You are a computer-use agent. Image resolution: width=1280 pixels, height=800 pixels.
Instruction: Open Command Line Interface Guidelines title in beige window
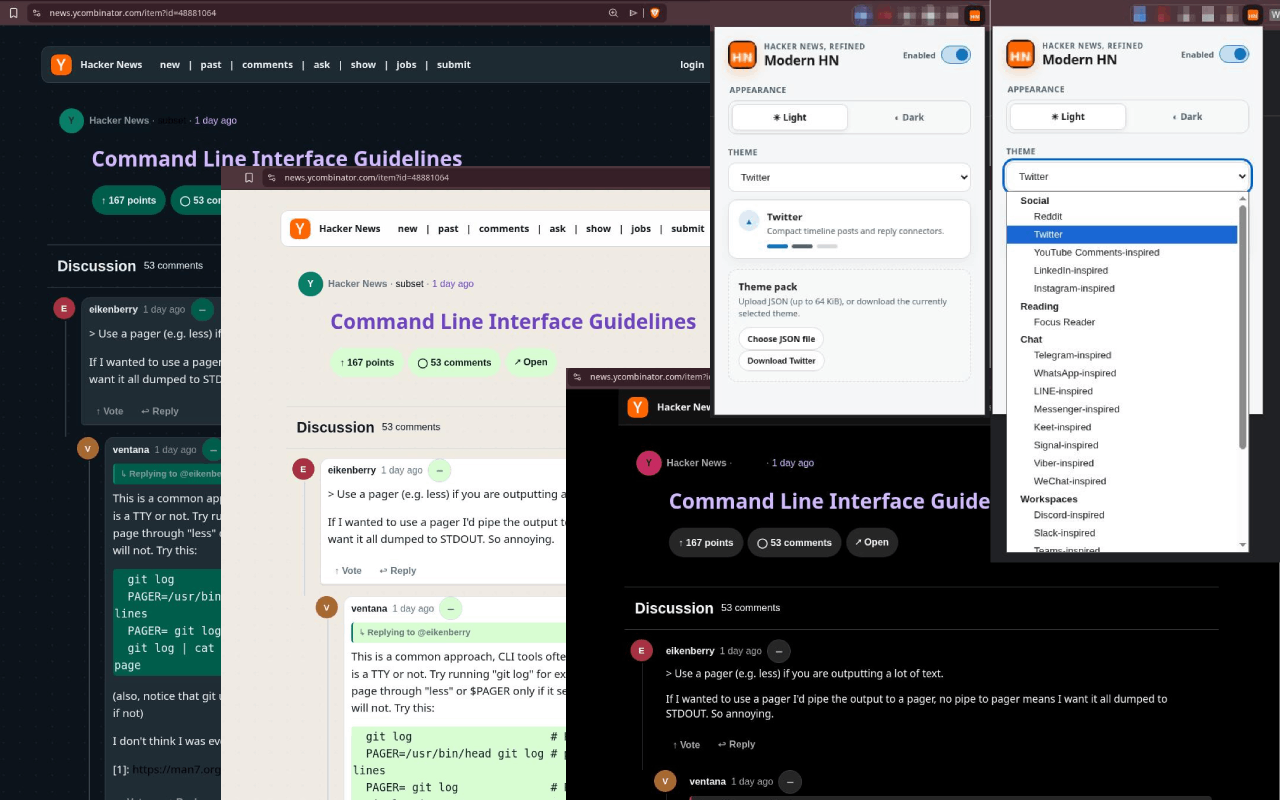tap(513, 322)
